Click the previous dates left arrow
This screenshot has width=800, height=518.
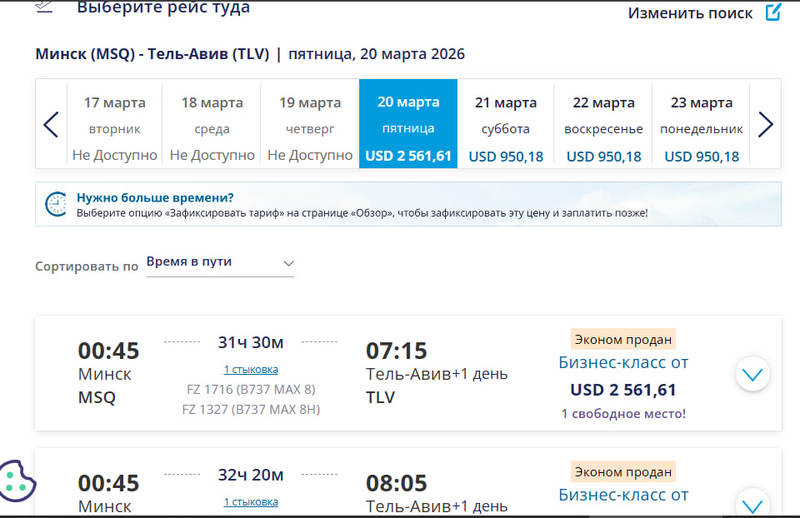pos(51,125)
